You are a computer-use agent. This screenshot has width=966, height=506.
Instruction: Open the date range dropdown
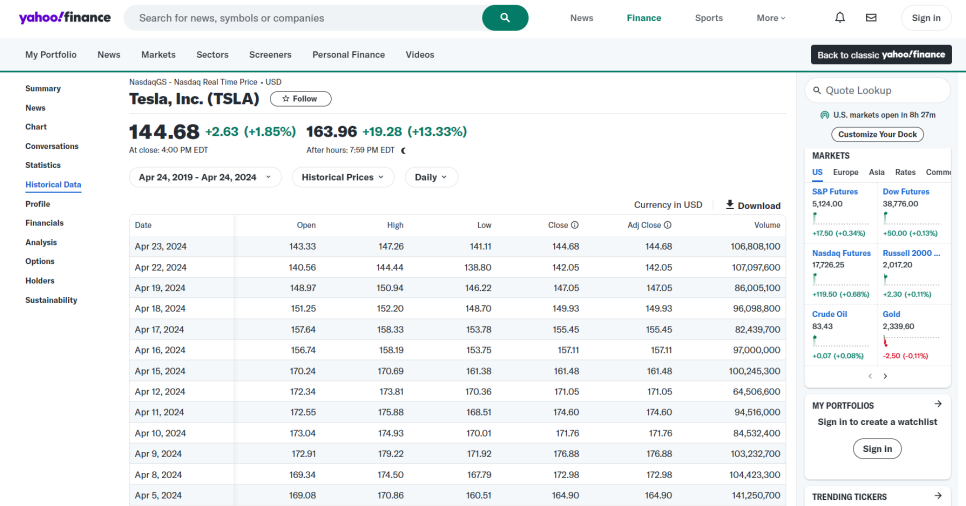[205, 178]
